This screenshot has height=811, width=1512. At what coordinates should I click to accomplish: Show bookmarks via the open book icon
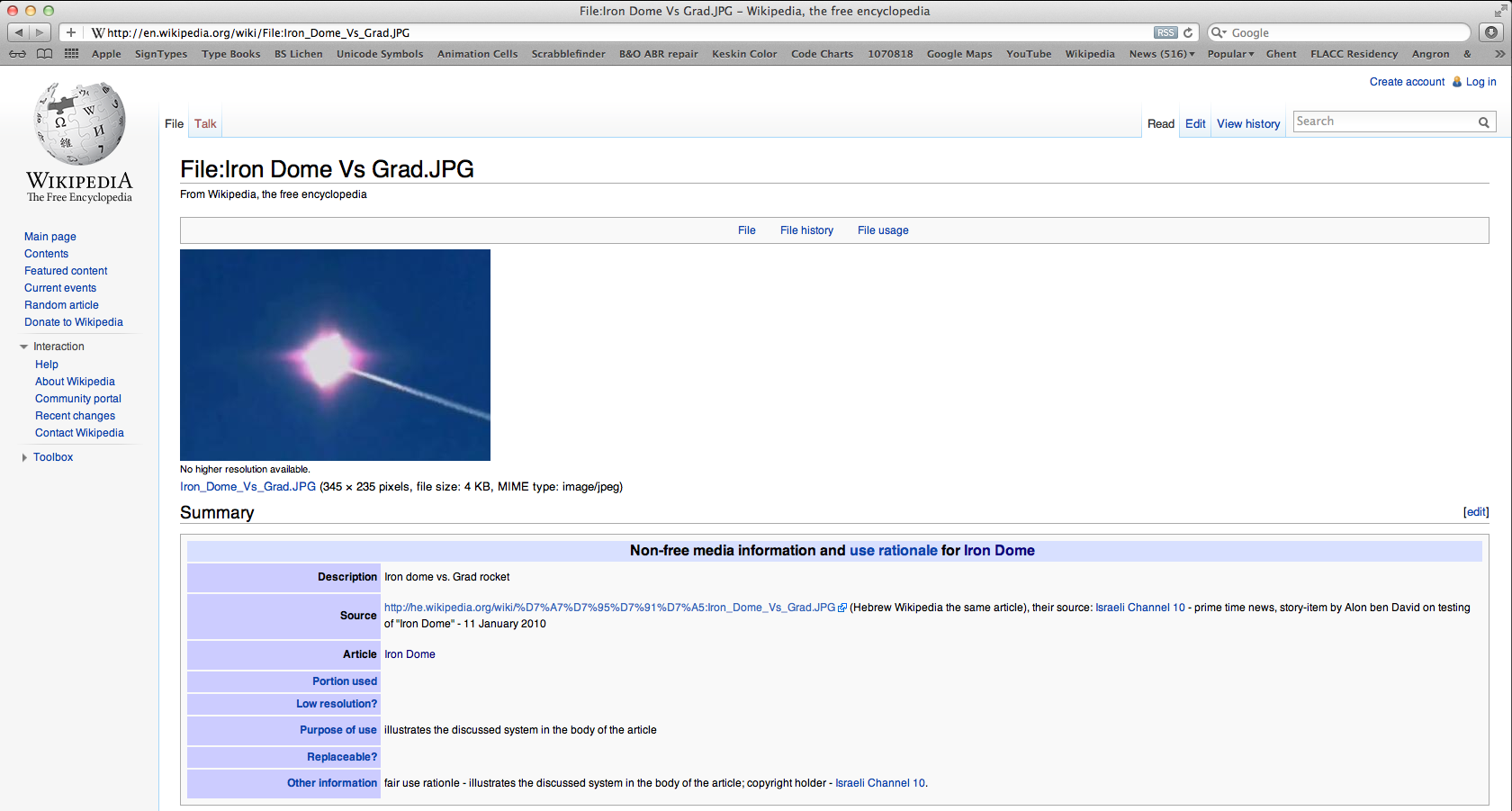44,54
